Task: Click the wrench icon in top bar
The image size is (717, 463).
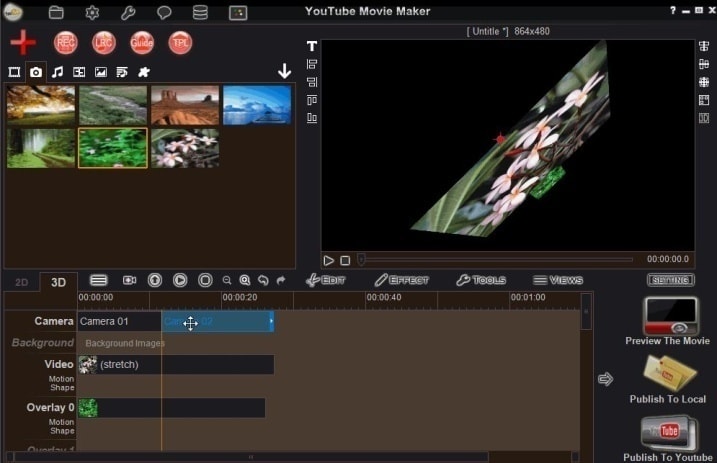Action: (x=128, y=12)
